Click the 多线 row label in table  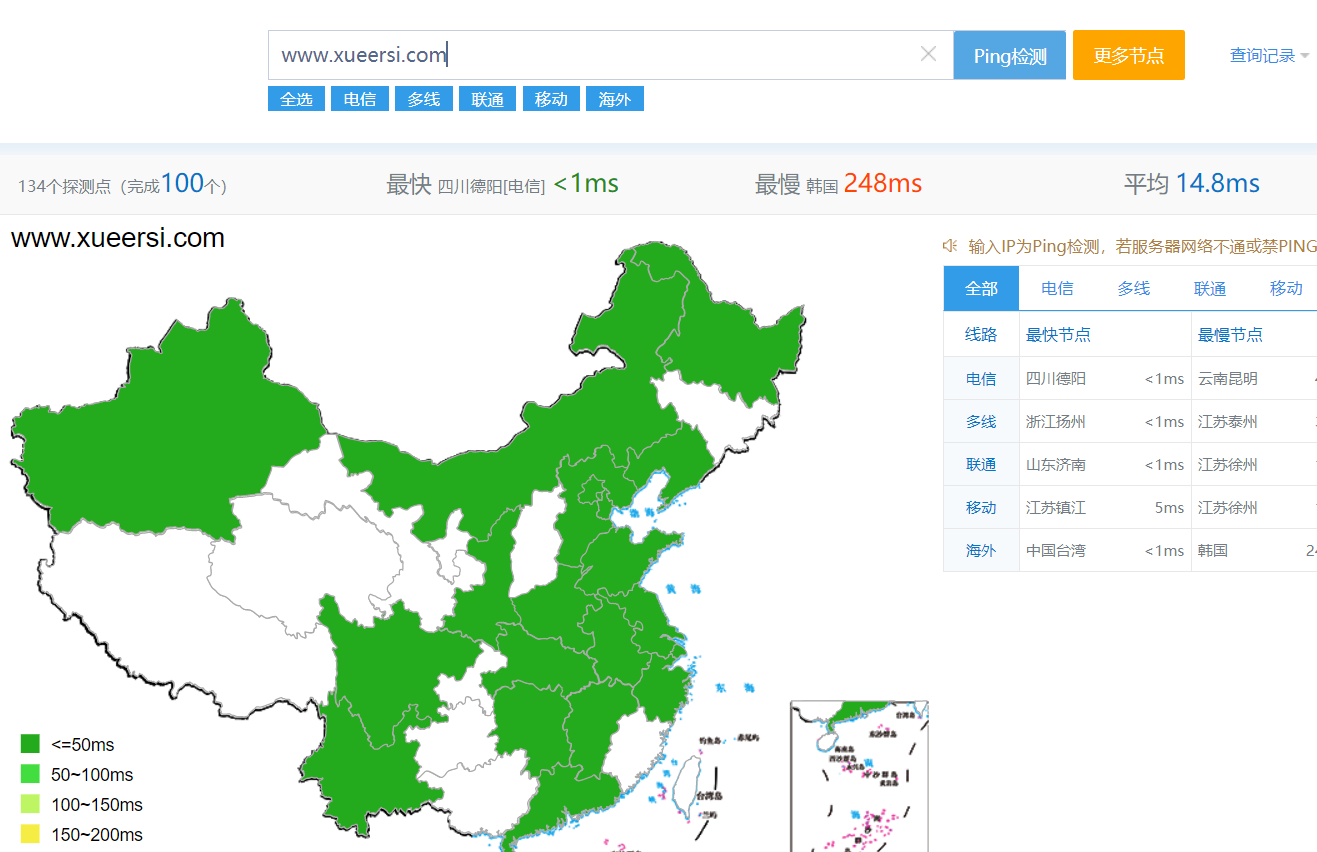(981, 422)
